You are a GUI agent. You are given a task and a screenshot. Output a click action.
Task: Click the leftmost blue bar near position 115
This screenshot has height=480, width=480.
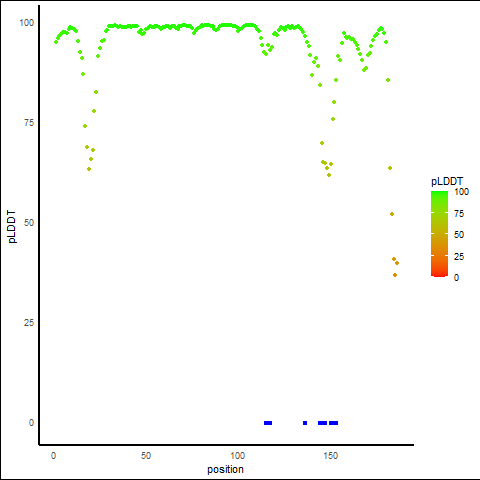click(x=268, y=423)
